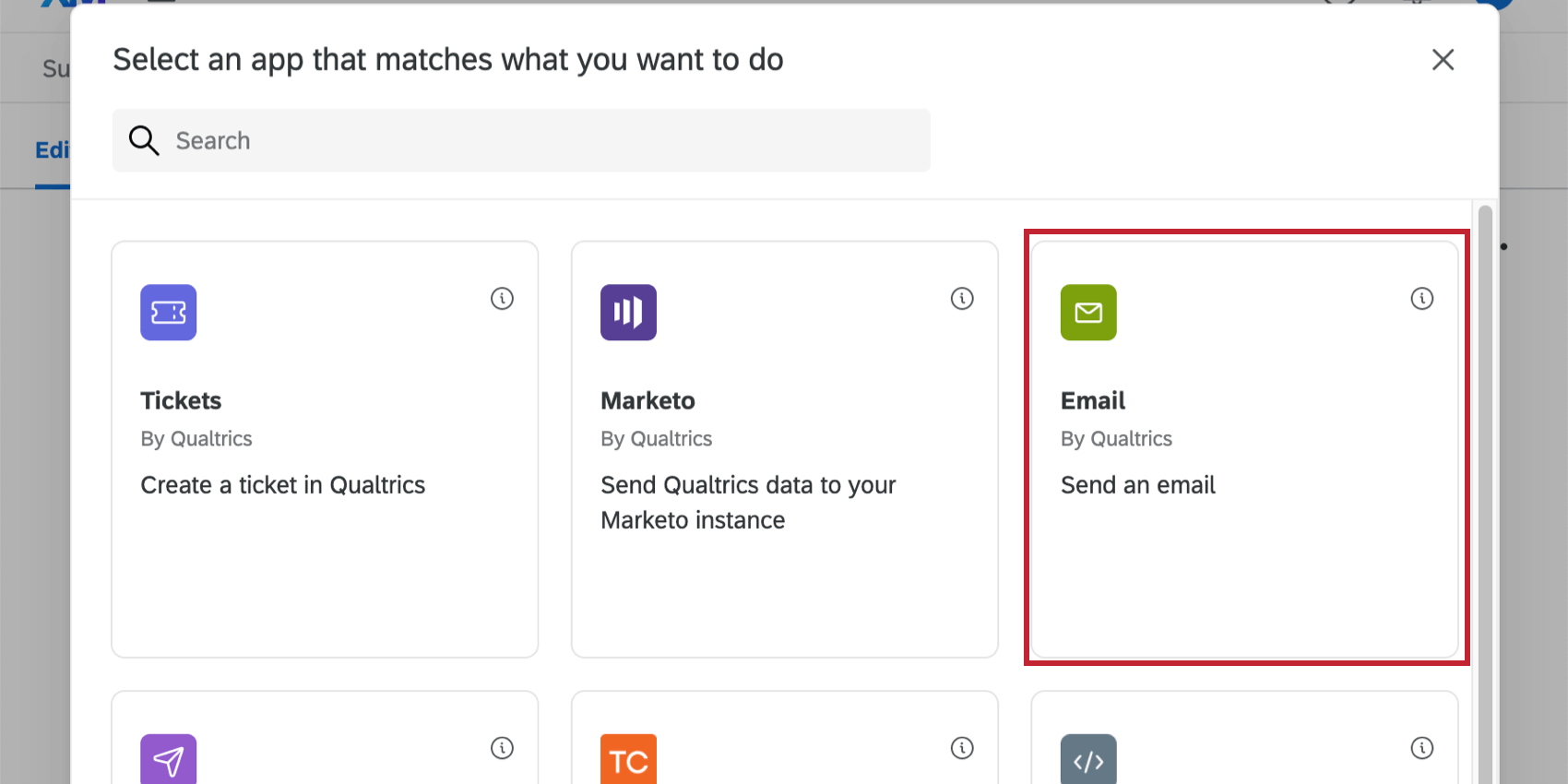Click the green Email envelope icon
This screenshot has width=1568, height=784.
tap(1088, 313)
